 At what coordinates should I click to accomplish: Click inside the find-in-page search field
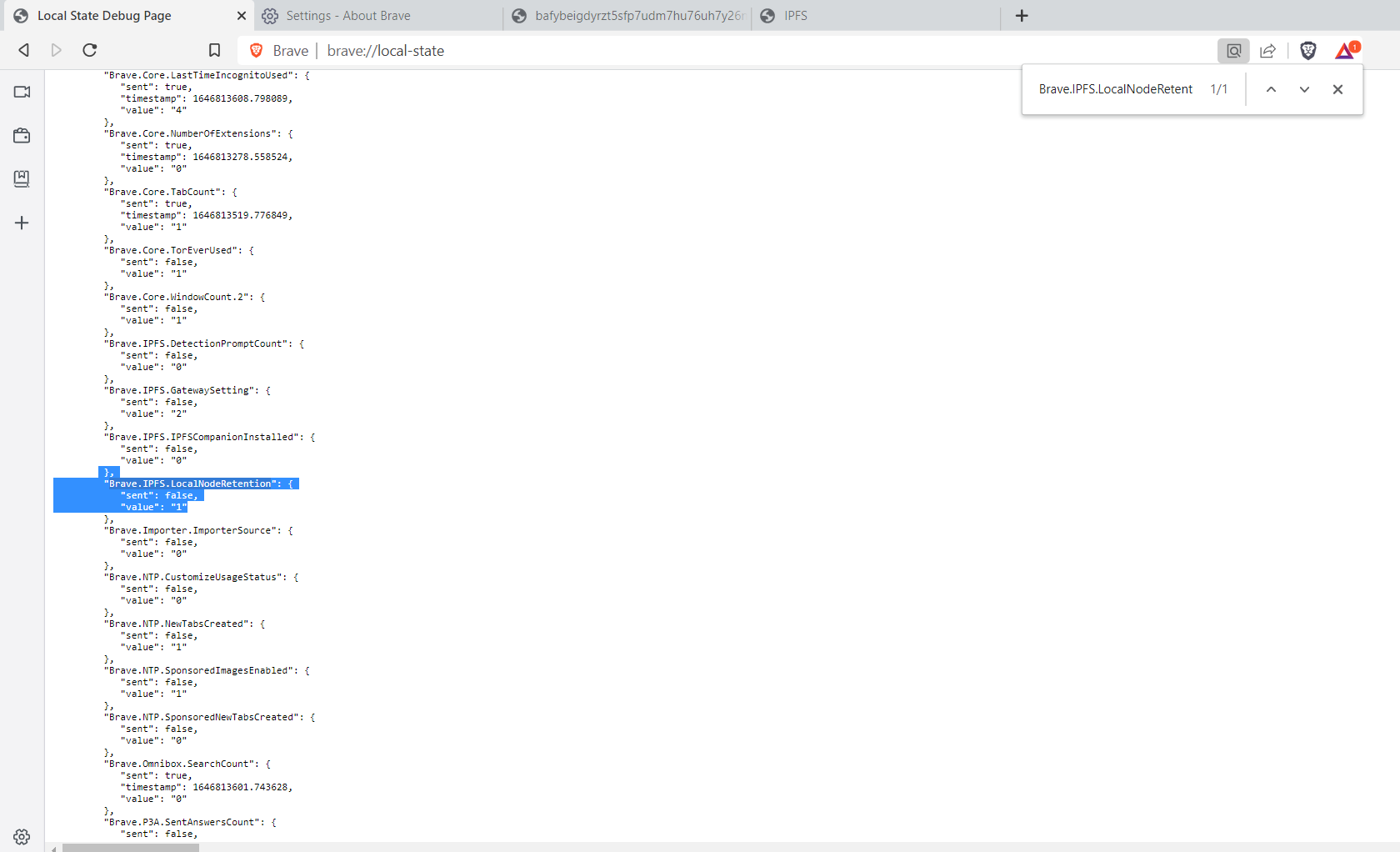point(1117,89)
